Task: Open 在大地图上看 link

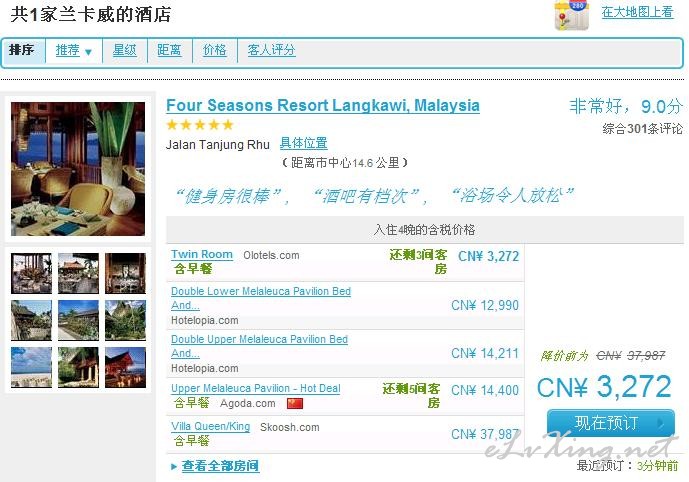Action: tap(638, 12)
